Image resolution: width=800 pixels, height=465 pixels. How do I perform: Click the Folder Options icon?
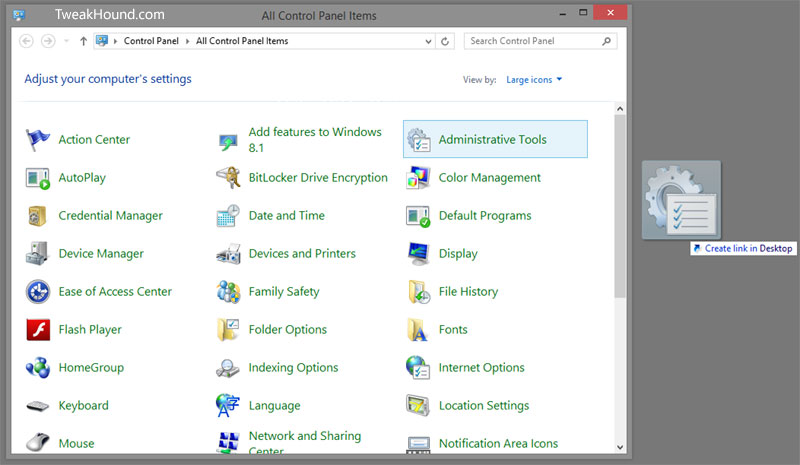pyautogui.click(x=228, y=330)
